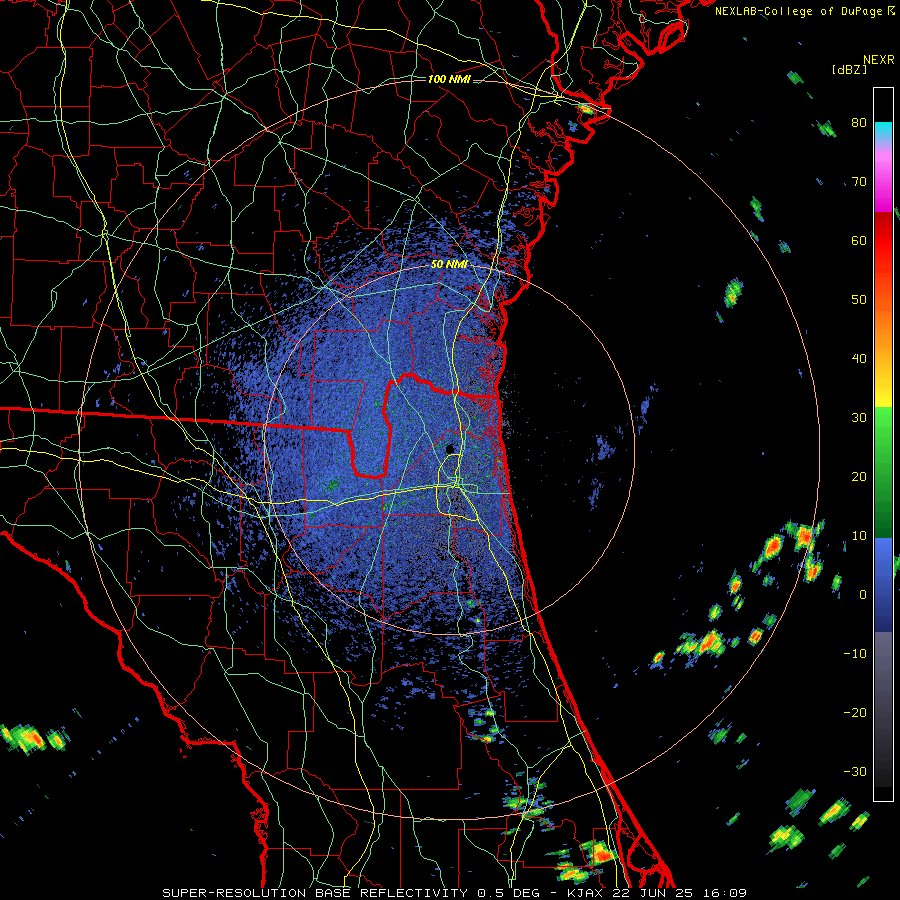The height and width of the screenshot is (900, 900).
Task: Select the "NEXLAB-College of DuPage" credit text
Action: 801,11
